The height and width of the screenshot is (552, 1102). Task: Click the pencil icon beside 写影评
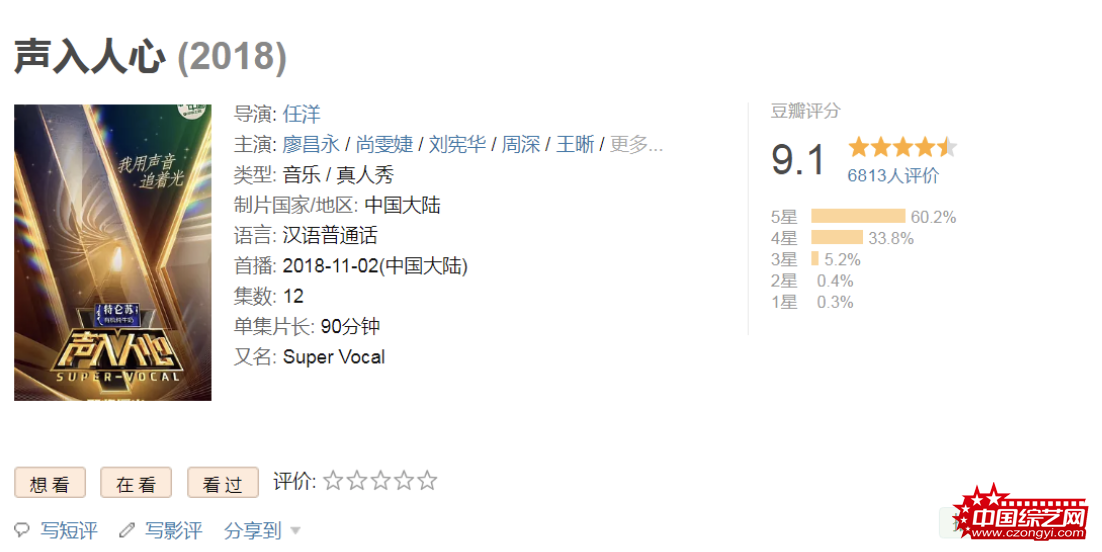(x=127, y=530)
